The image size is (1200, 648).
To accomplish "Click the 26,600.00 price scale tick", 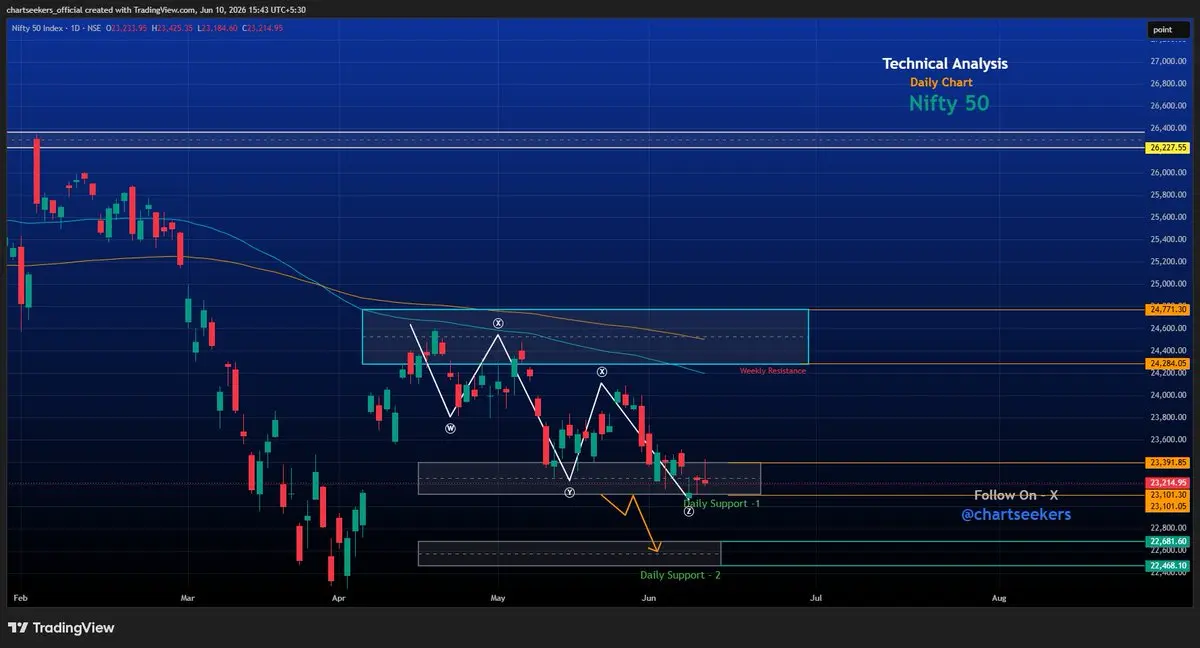I will click(1168, 106).
